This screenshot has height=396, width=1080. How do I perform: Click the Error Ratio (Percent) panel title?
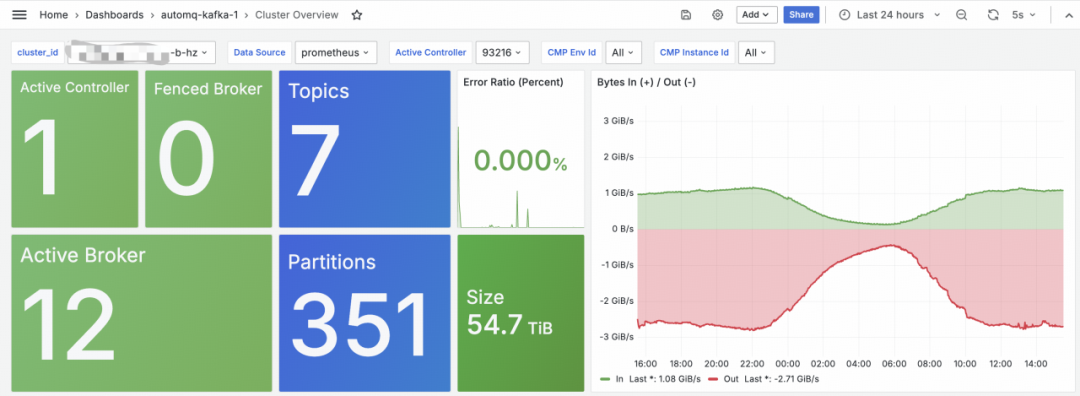click(x=513, y=82)
